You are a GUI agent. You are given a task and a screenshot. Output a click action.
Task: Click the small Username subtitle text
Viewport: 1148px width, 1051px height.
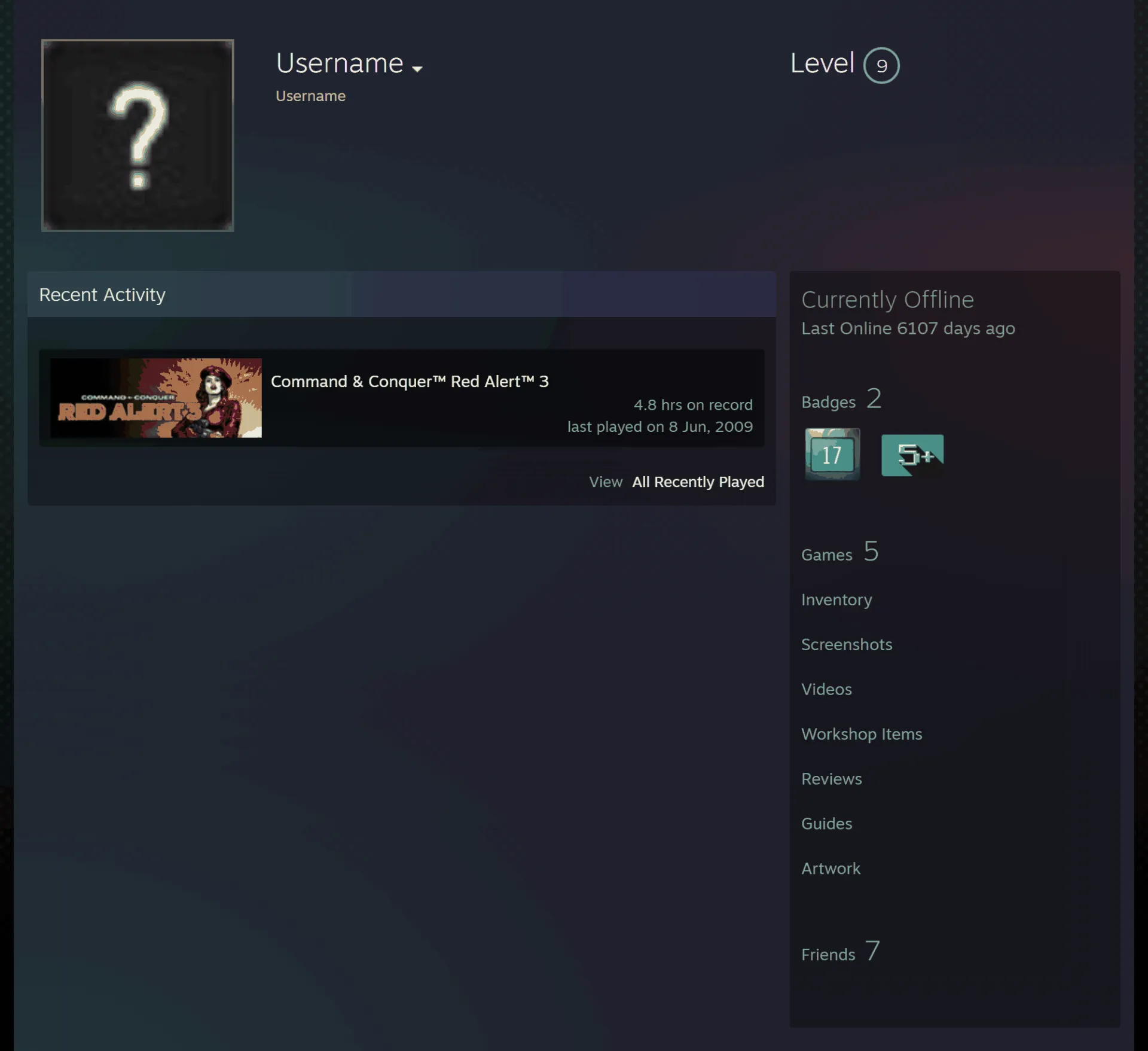[310, 96]
